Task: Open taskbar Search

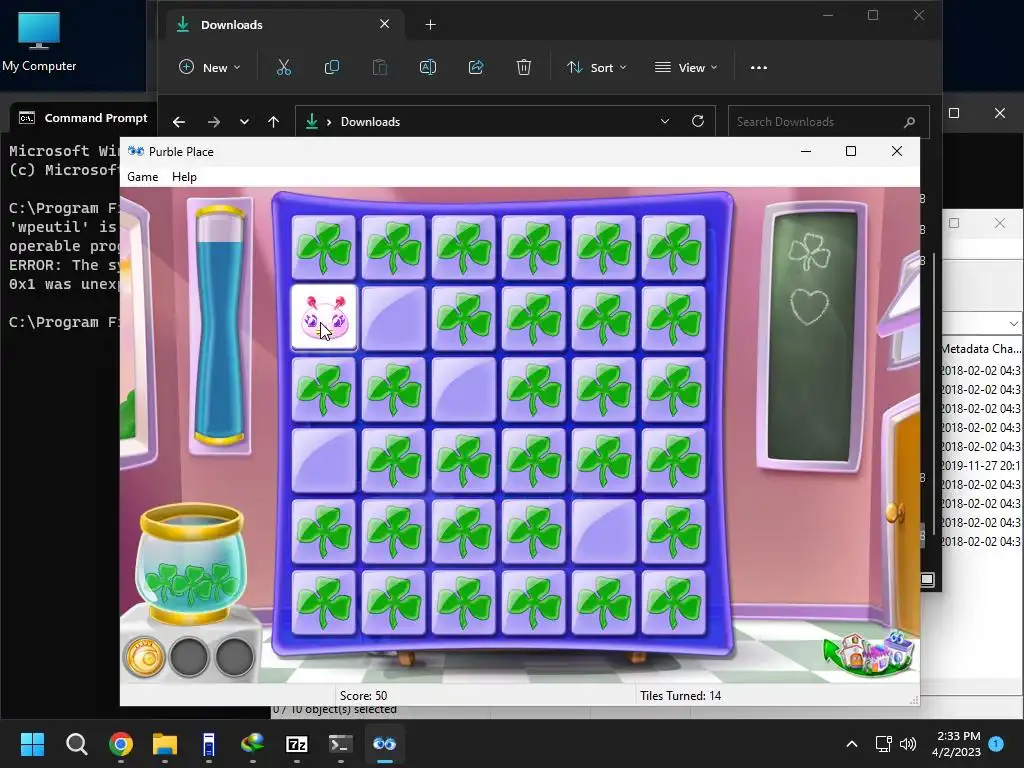Action: (76, 744)
